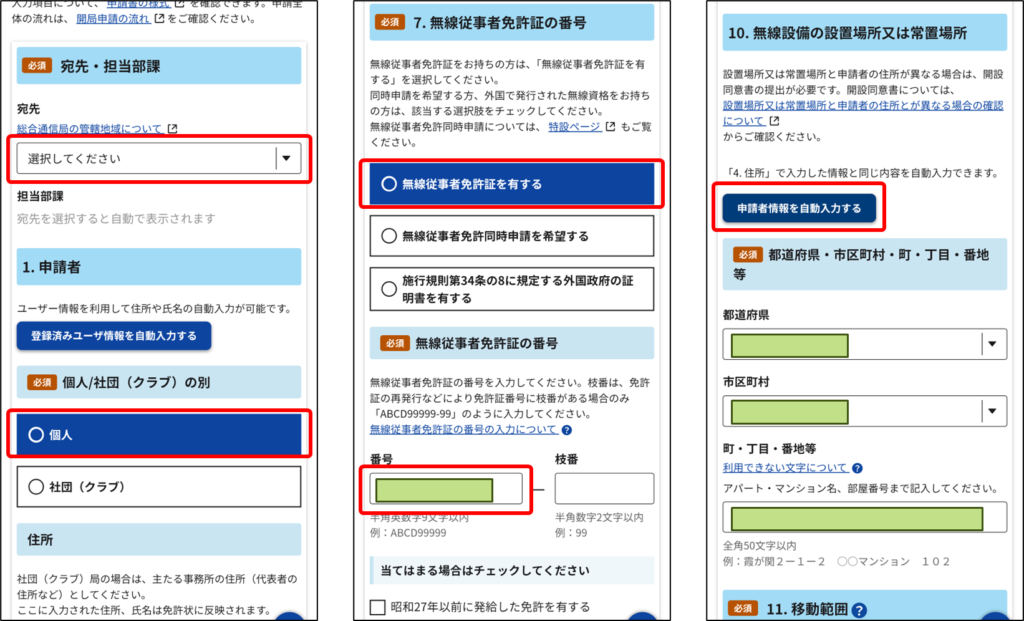Click external link icon after 設置場所 確認について link
This screenshot has width=1024, height=621.
pyautogui.click(x=772, y=121)
